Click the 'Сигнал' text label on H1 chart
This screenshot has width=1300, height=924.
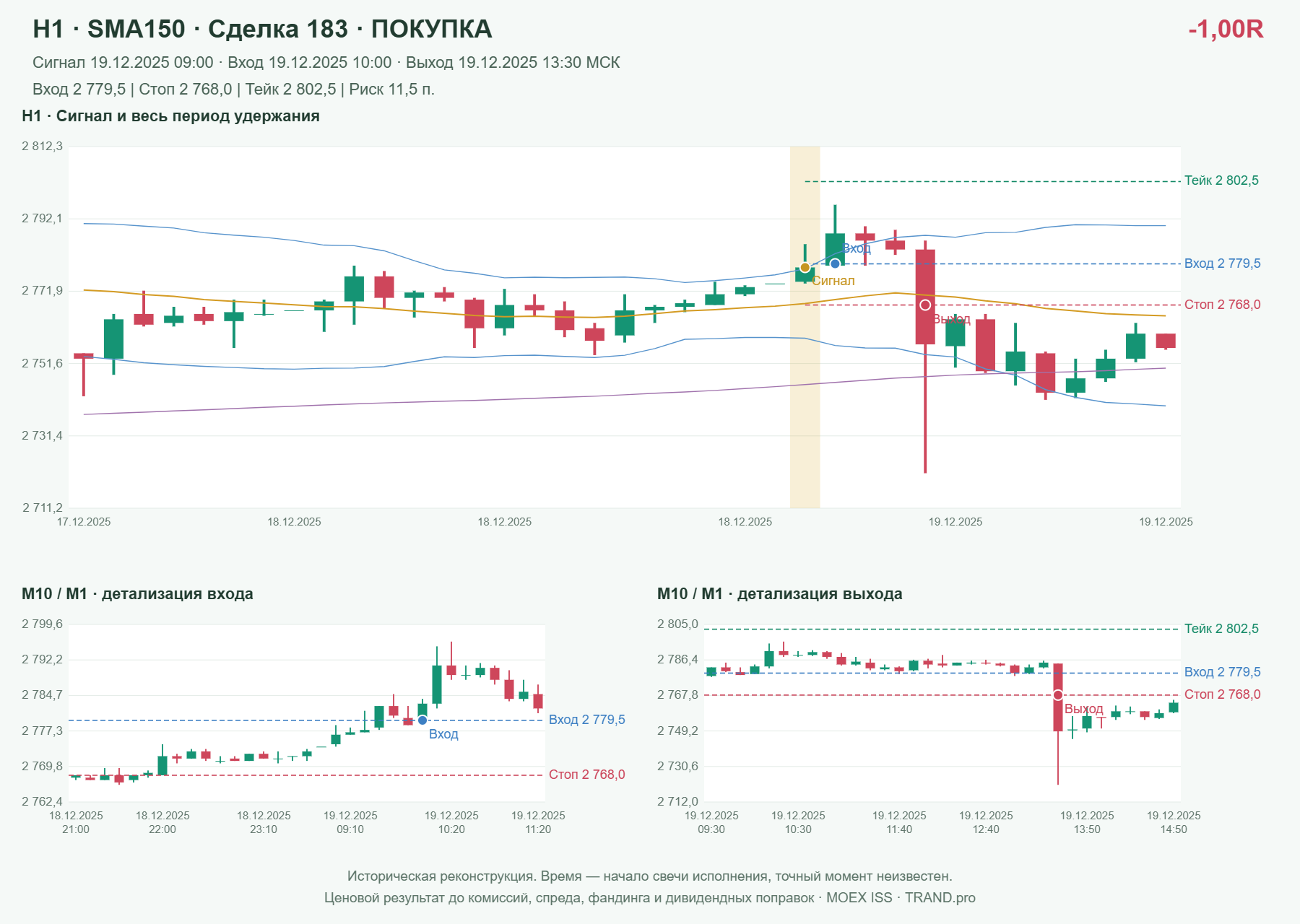pyautogui.click(x=833, y=281)
